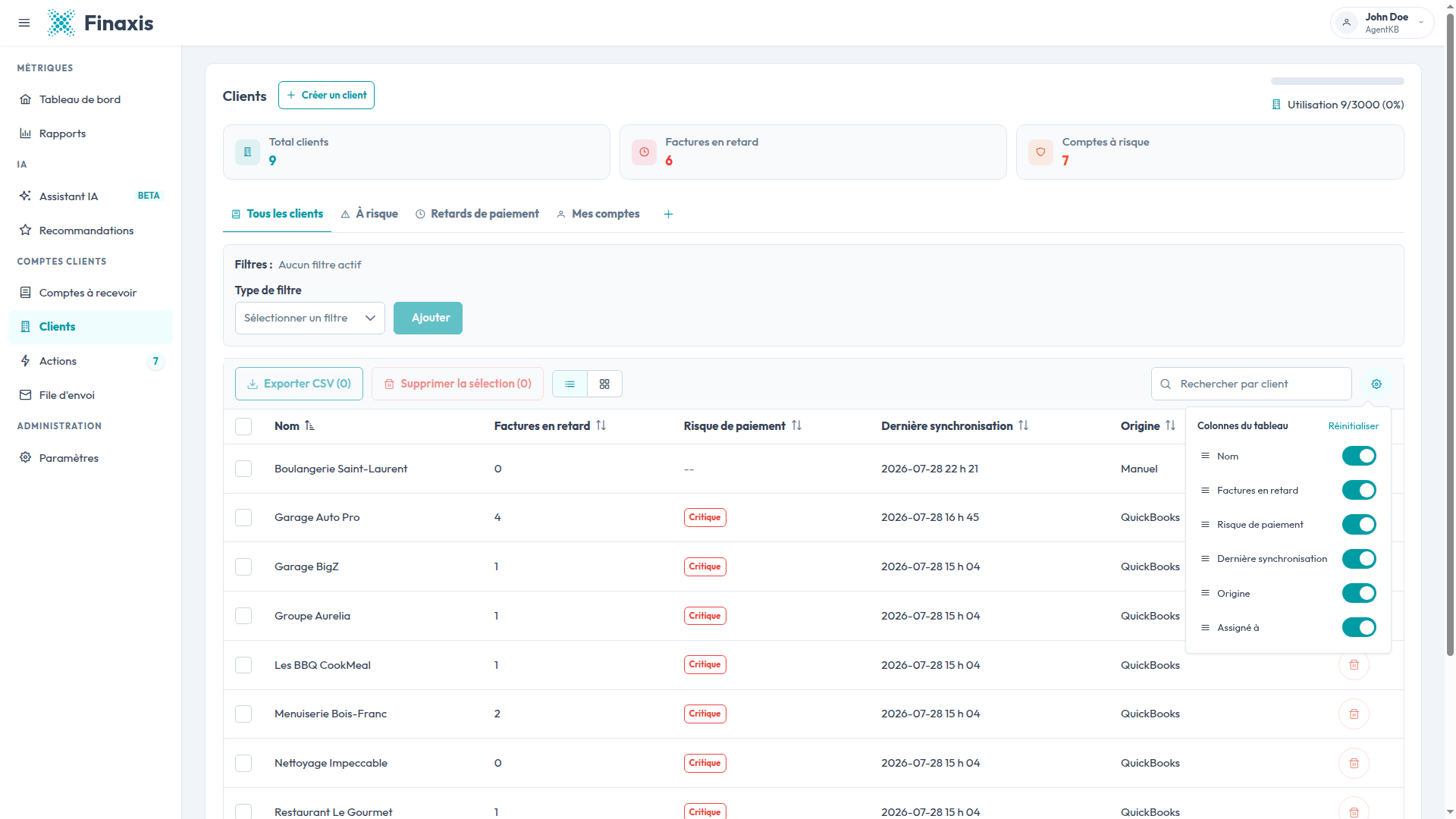Delete the Les BBQ CookMeal row
This screenshot has width=1456, height=819.
point(1354,665)
